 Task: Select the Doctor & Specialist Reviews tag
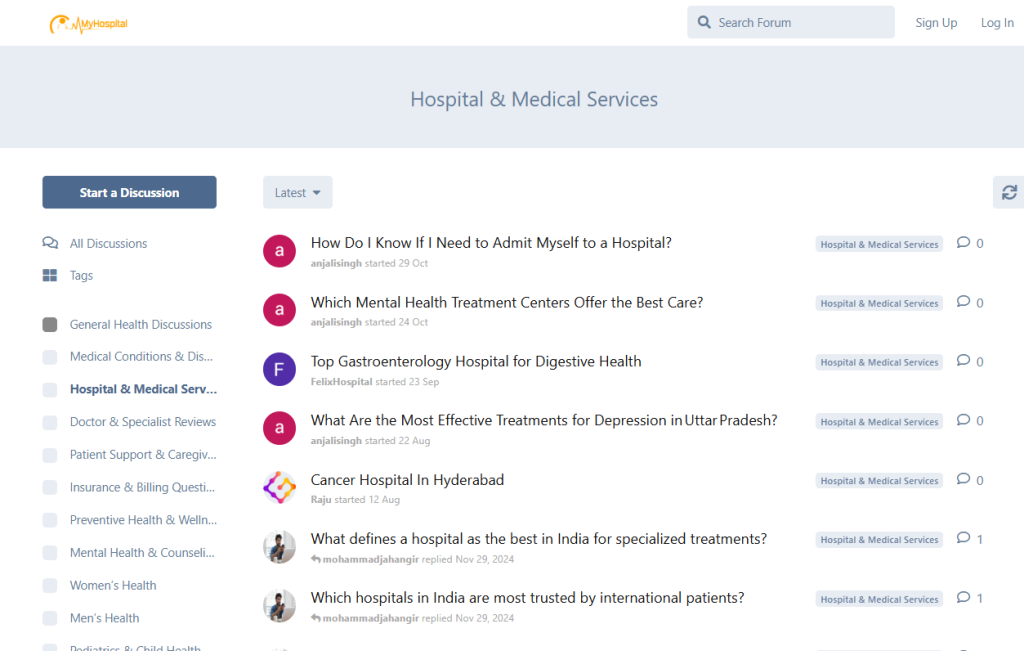(x=142, y=422)
